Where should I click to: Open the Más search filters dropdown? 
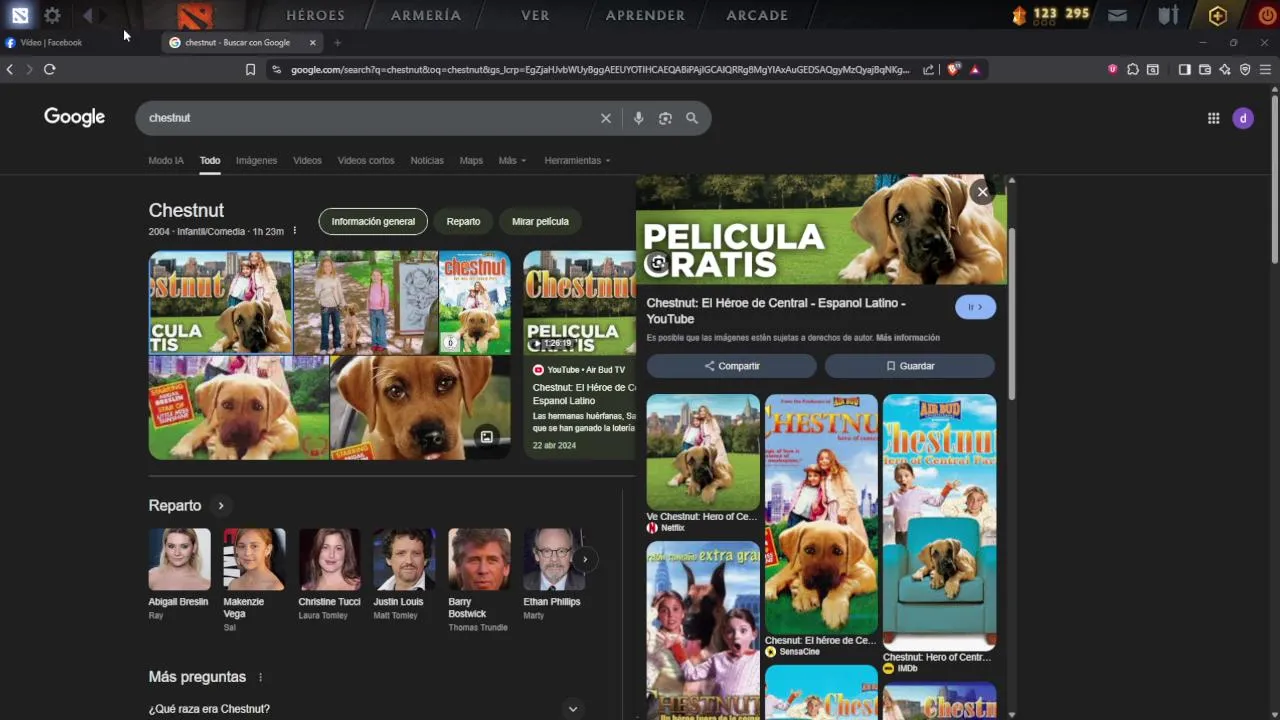512,160
